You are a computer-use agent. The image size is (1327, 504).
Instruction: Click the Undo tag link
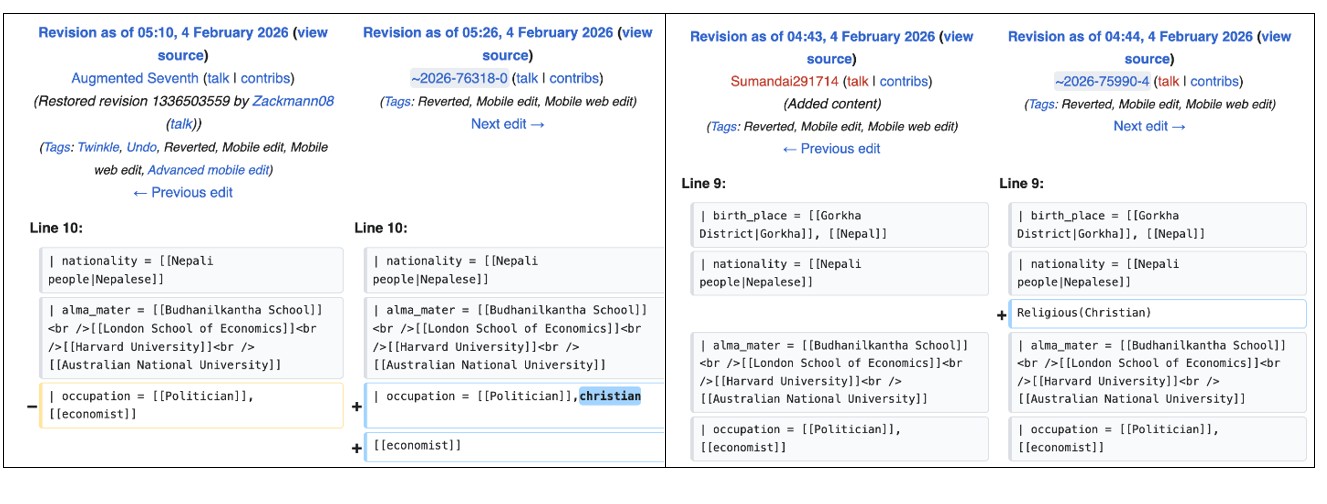click(141, 147)
